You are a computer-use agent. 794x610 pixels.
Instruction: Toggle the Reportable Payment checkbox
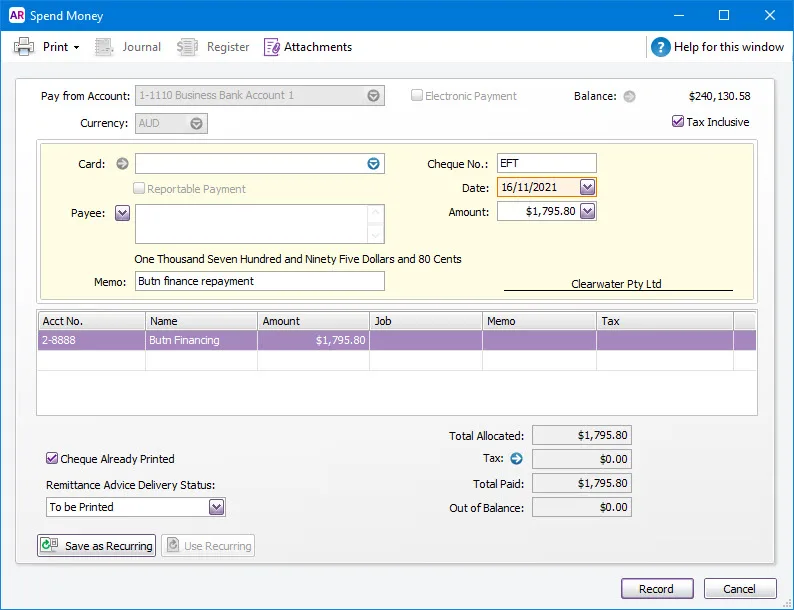(139, 188)
